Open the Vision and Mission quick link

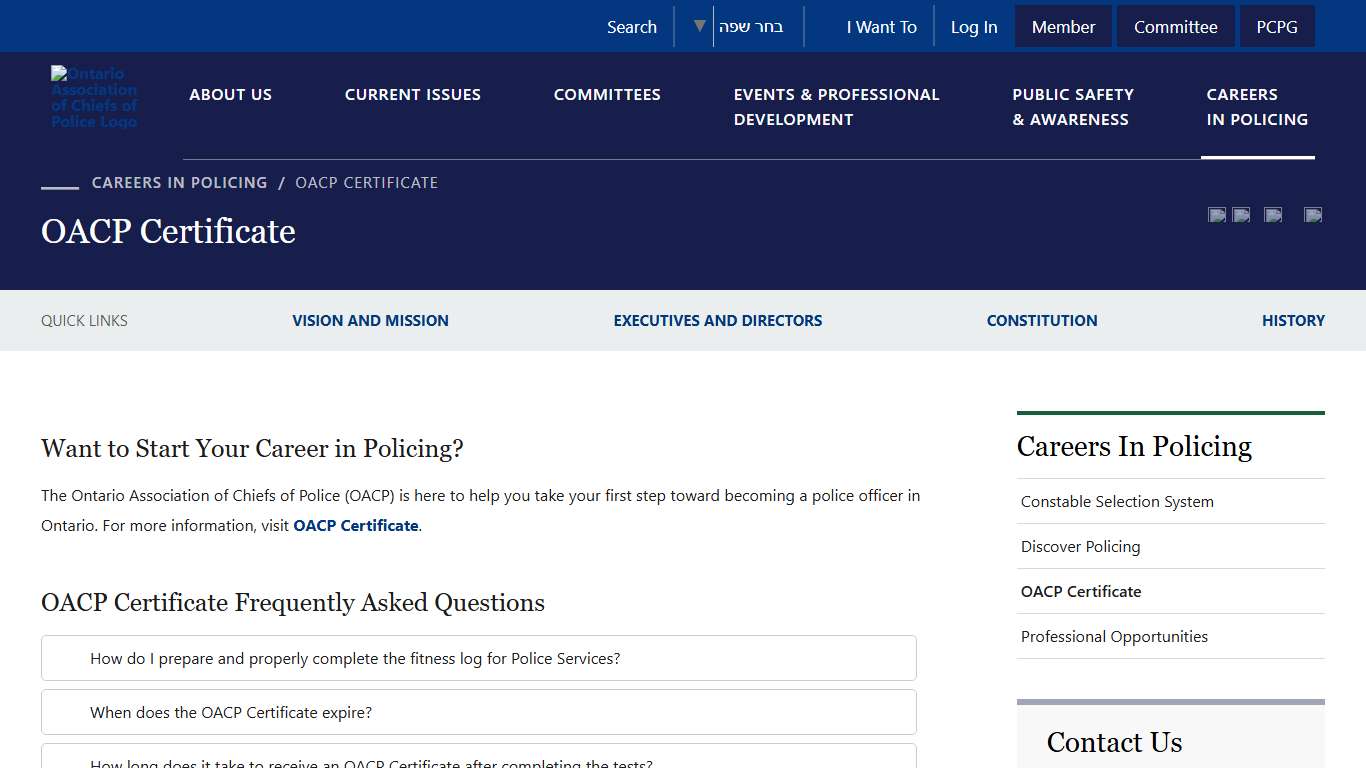(x=370, y=320)
